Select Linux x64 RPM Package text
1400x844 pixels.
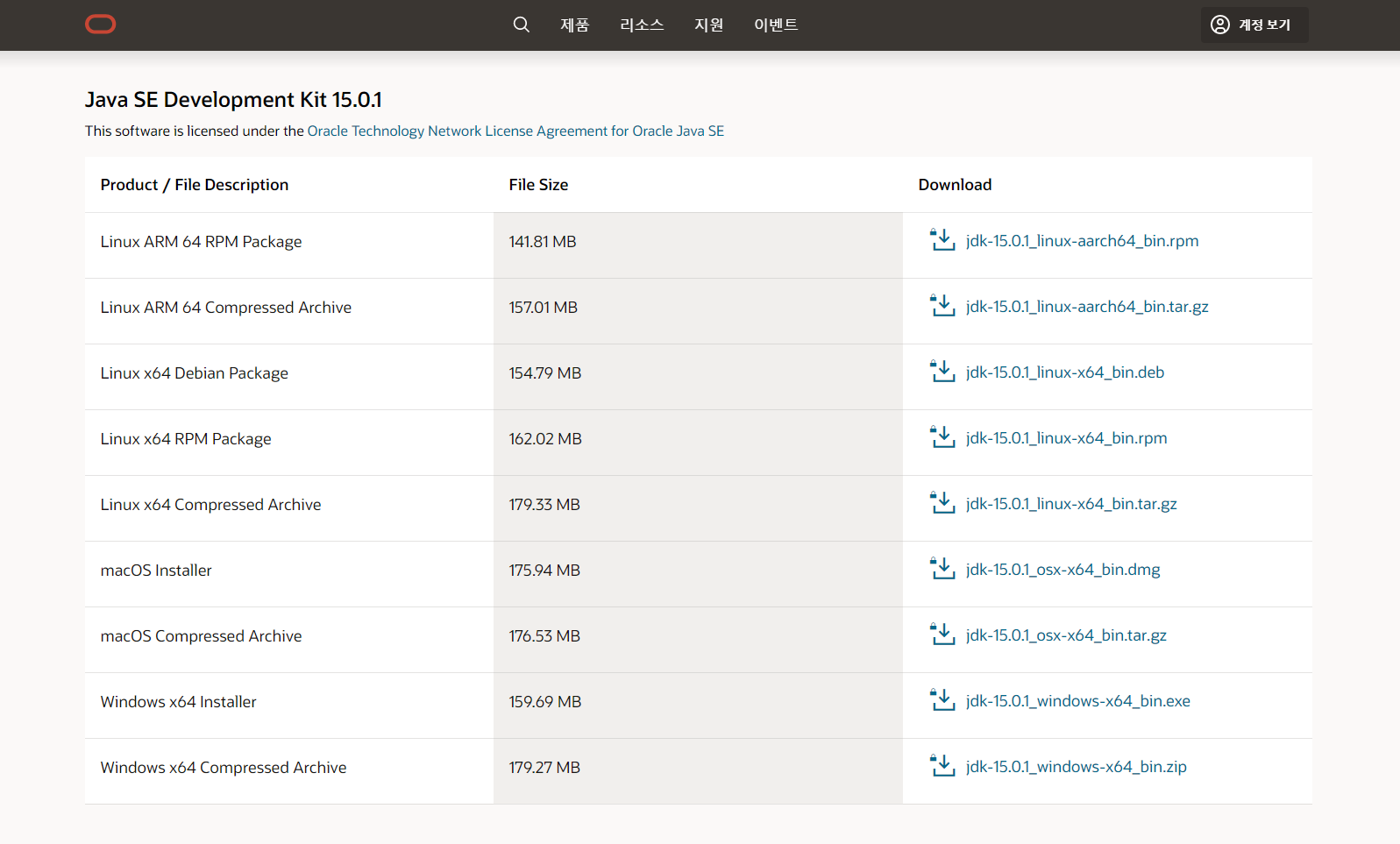(x=186, y=439)
